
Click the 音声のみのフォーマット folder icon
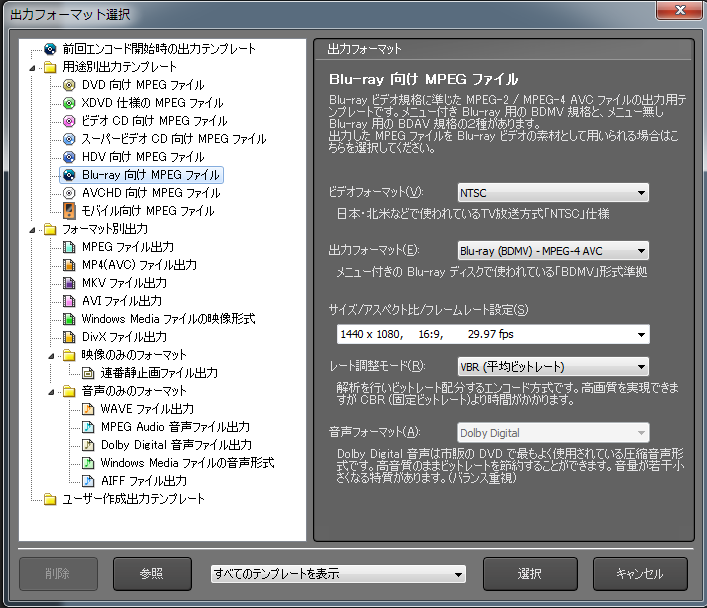69,391
